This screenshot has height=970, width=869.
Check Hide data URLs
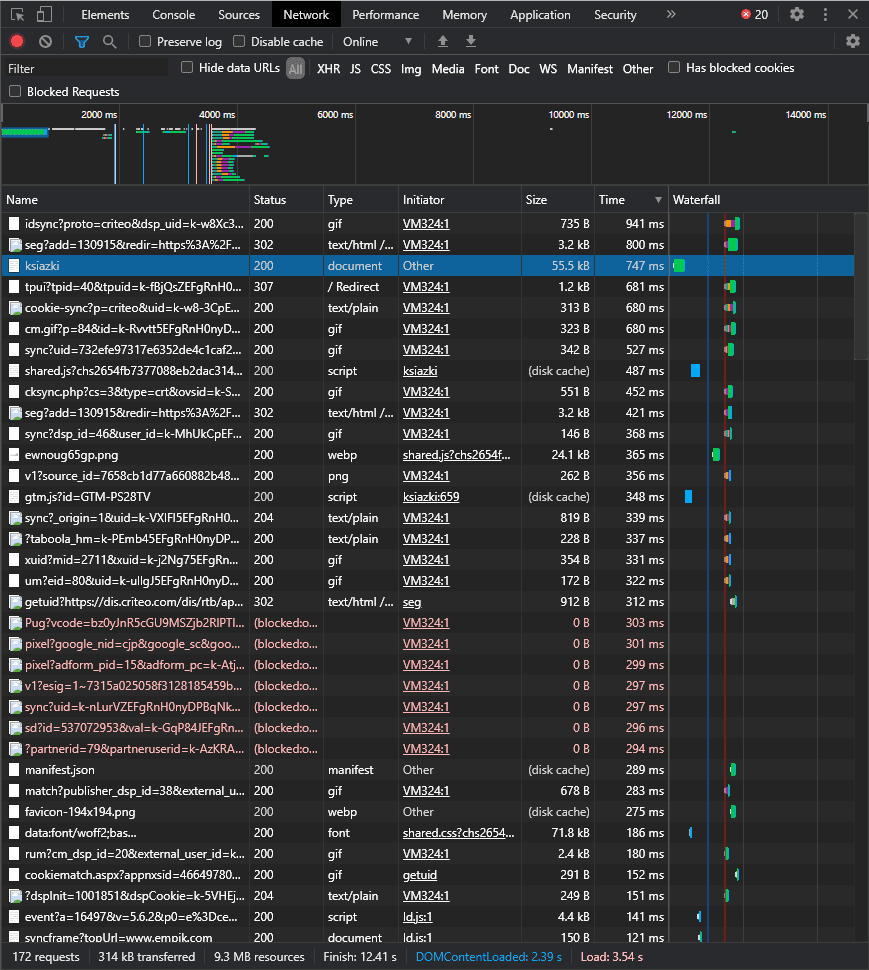(187, 67)
